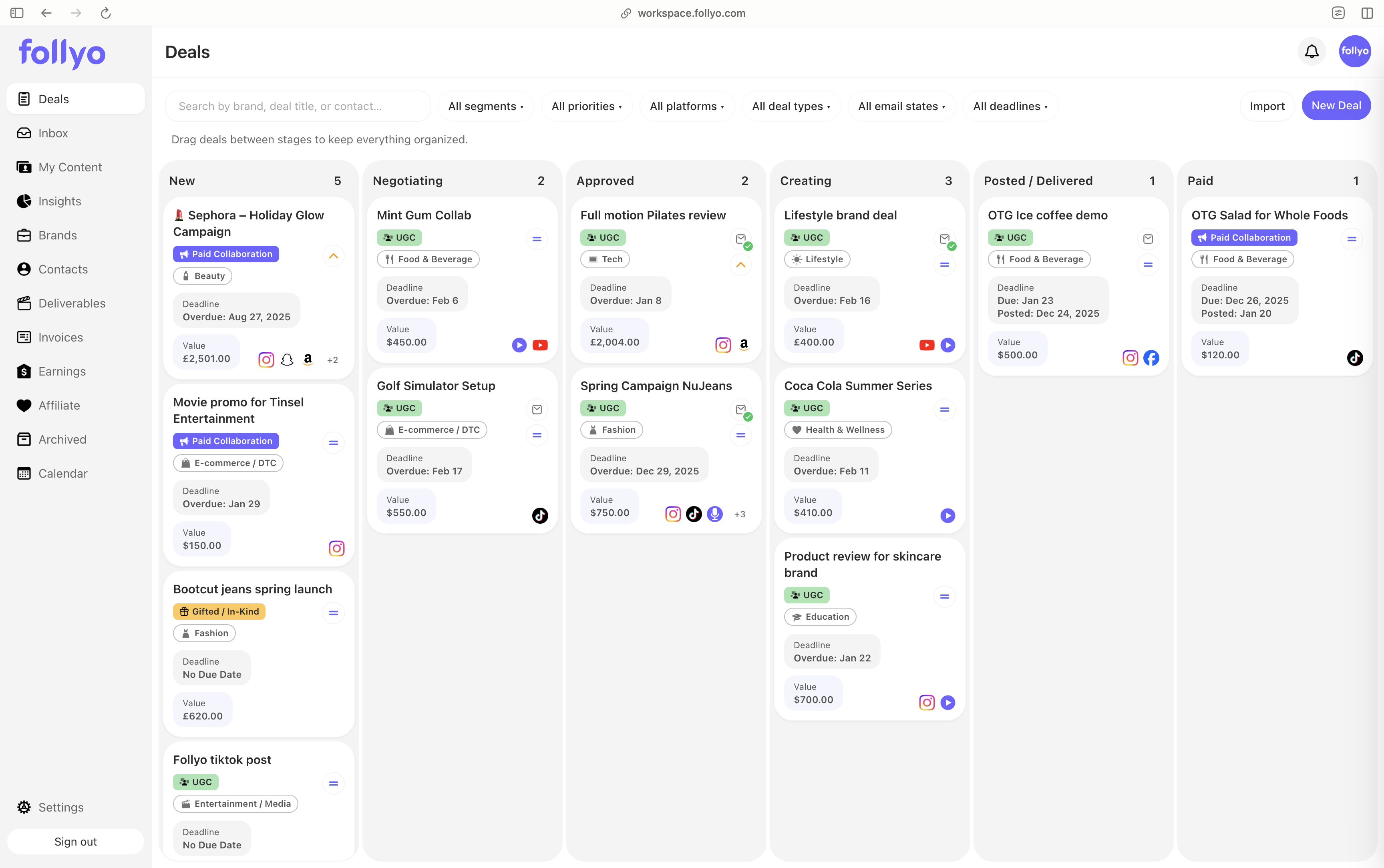Screen dimensions: 1384x868
Task: Open the All email states dropdown
Action: point(901,106)
